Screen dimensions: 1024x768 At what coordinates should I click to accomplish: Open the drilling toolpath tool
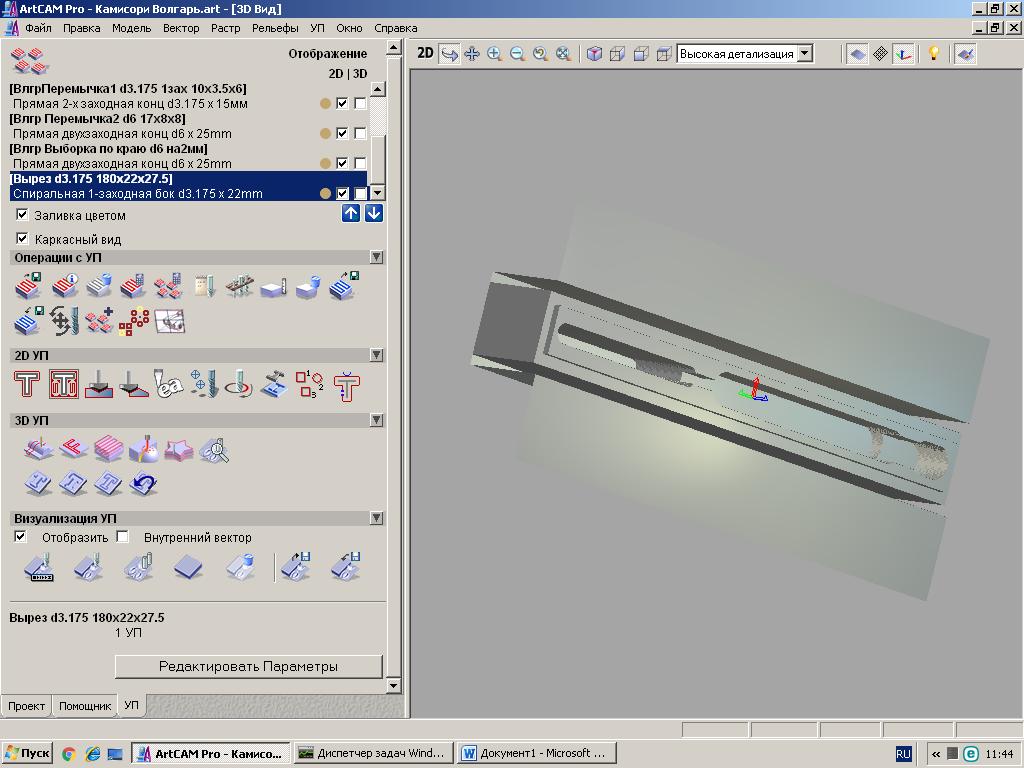[x=203, y=385]
